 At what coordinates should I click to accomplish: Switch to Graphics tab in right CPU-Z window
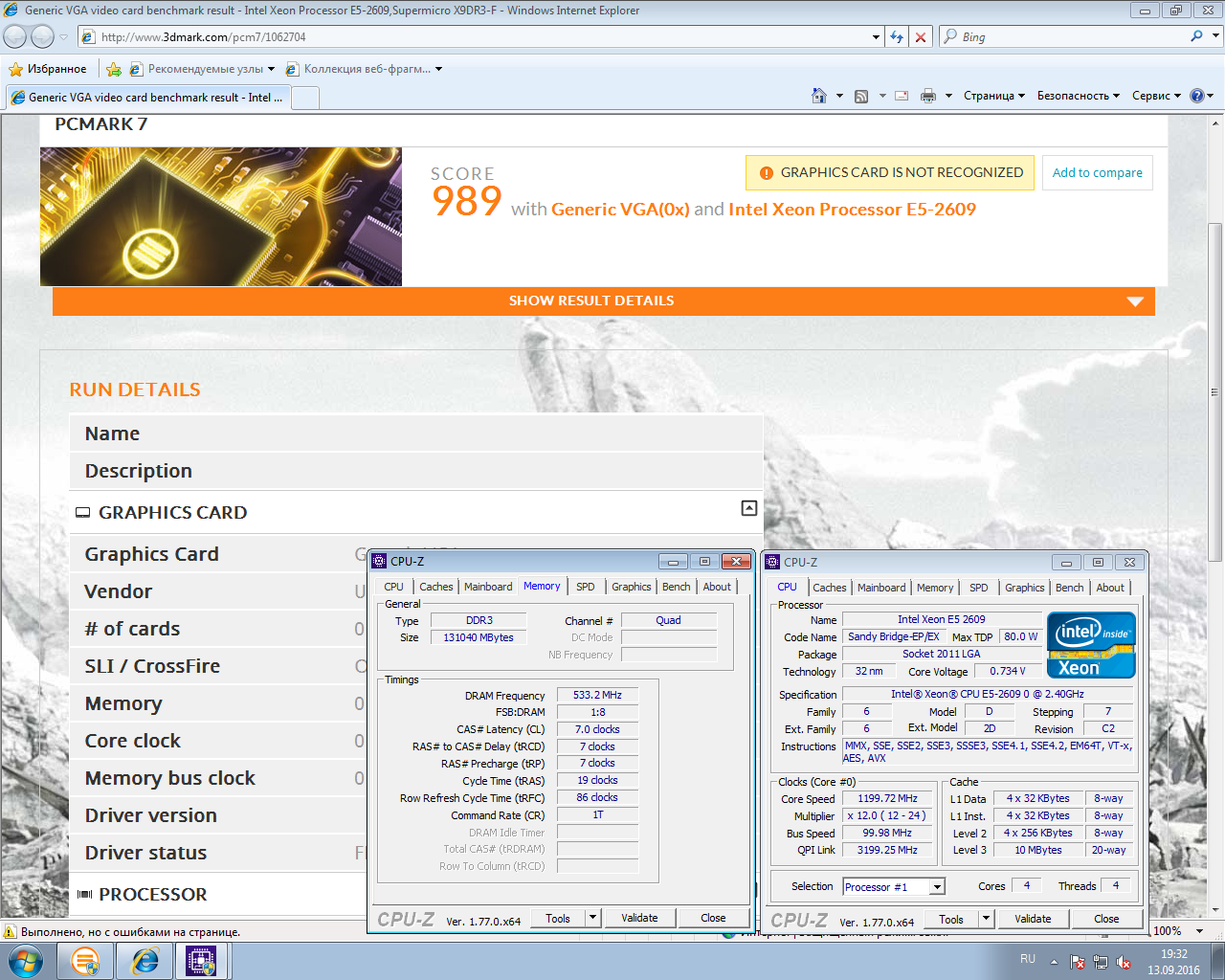click(x=1025, y=588)
